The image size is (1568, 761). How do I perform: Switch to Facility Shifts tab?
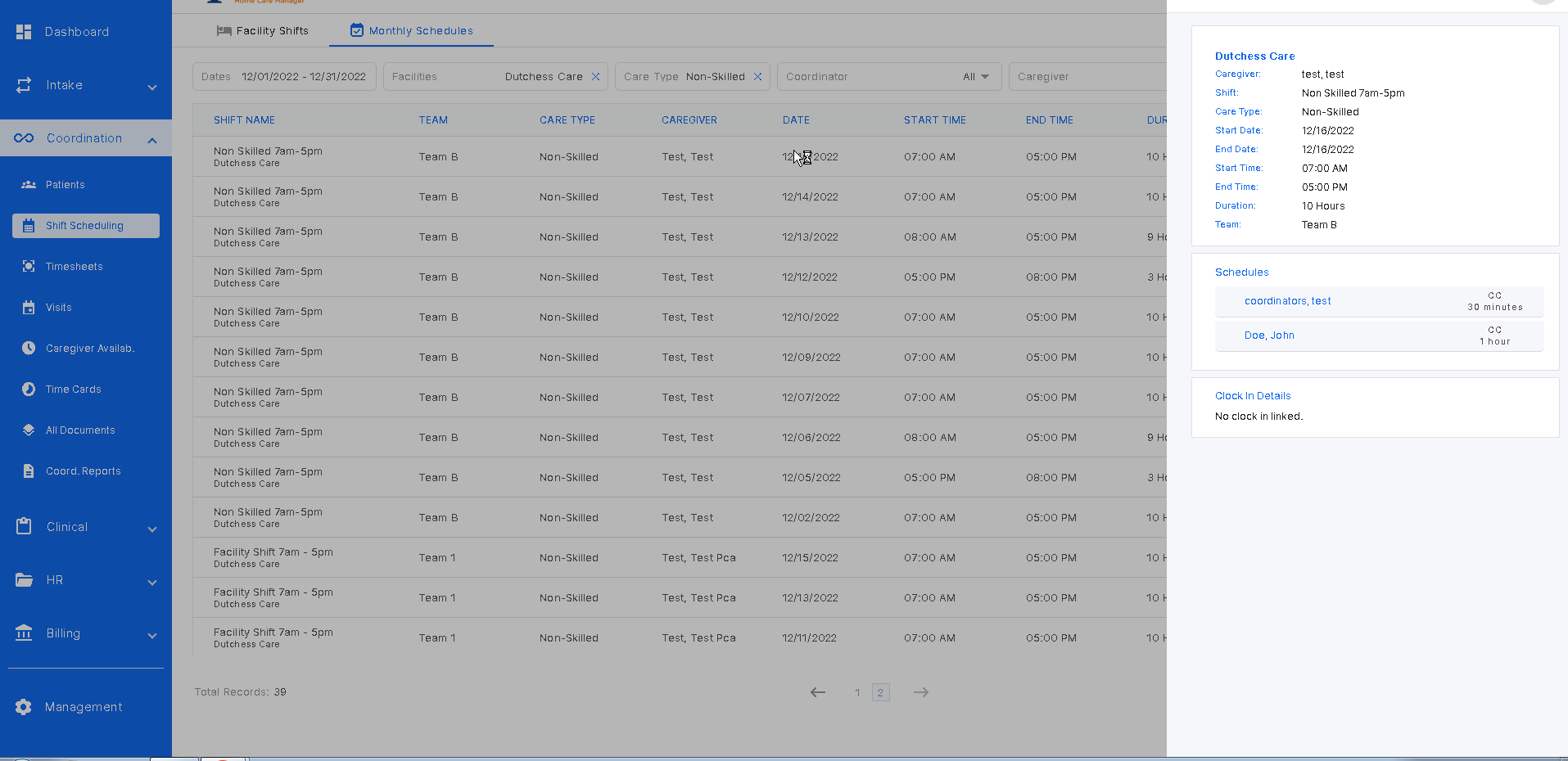[263, 31]
